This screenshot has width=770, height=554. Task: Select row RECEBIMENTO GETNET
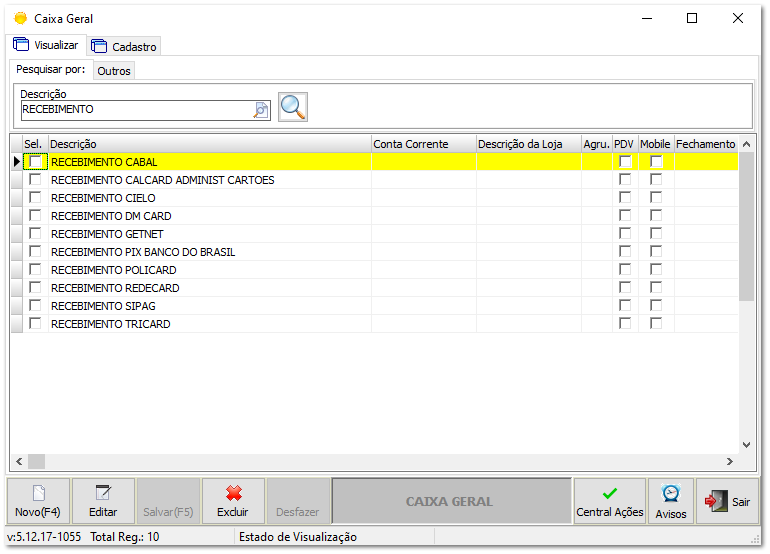(374, 234)
